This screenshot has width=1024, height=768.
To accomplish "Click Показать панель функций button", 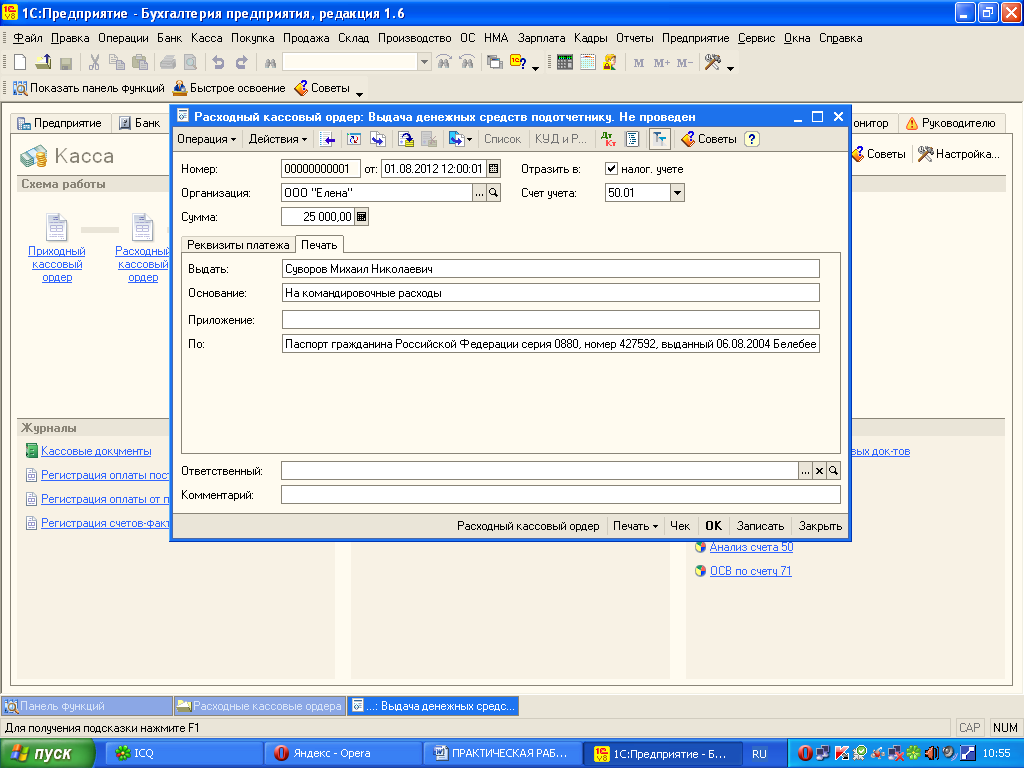I will coord(89,88).
